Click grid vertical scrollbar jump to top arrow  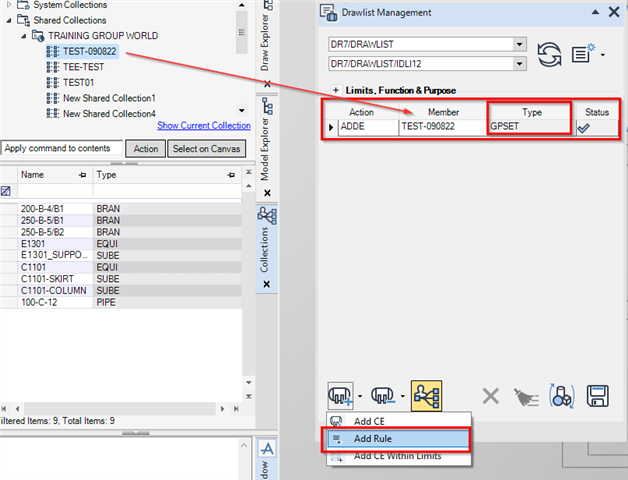pos(248,172)
